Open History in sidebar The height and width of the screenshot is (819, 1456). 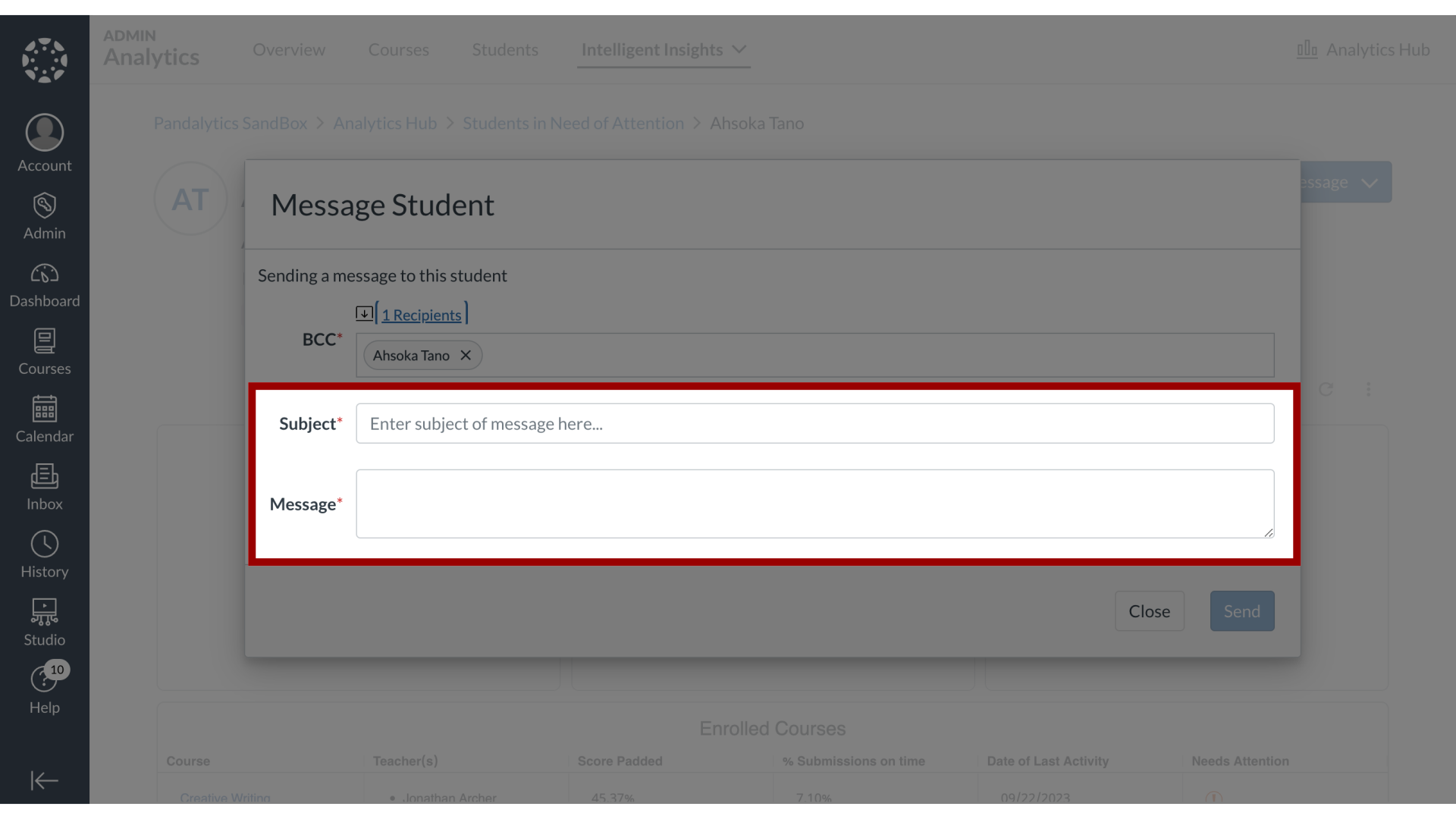pos(45,555)
